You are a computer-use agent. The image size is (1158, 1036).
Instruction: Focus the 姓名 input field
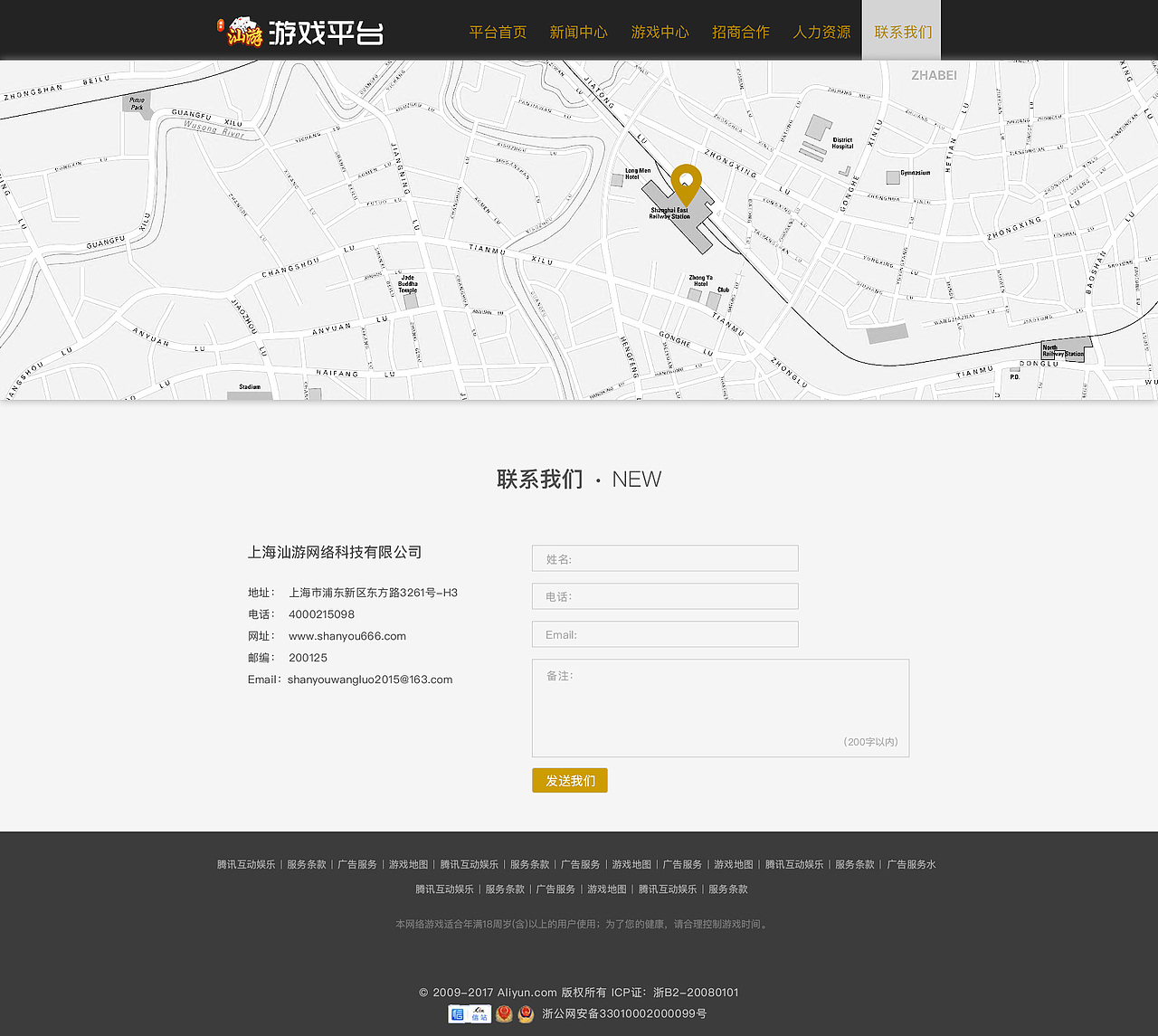click(x=665, y=558)
